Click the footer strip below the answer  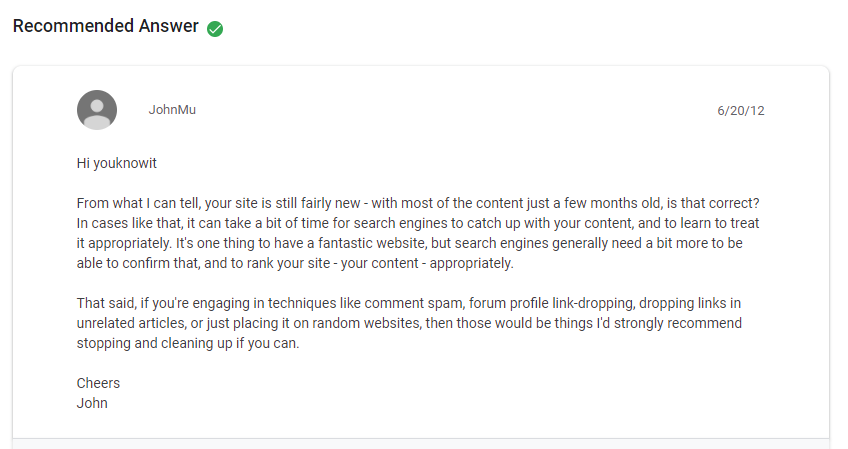421,444
